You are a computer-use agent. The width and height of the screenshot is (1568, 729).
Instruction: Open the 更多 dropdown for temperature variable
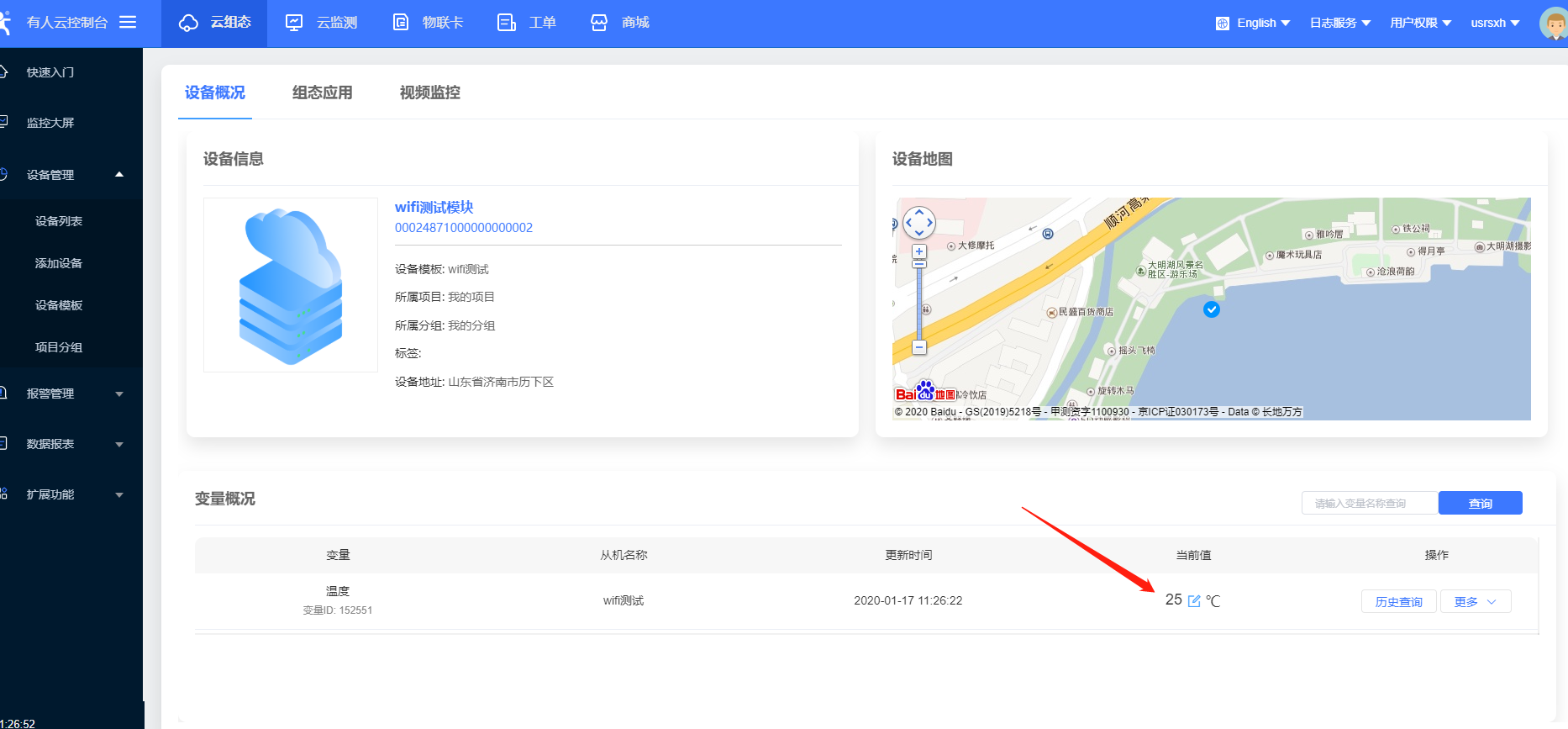[x=1476, y=602]
